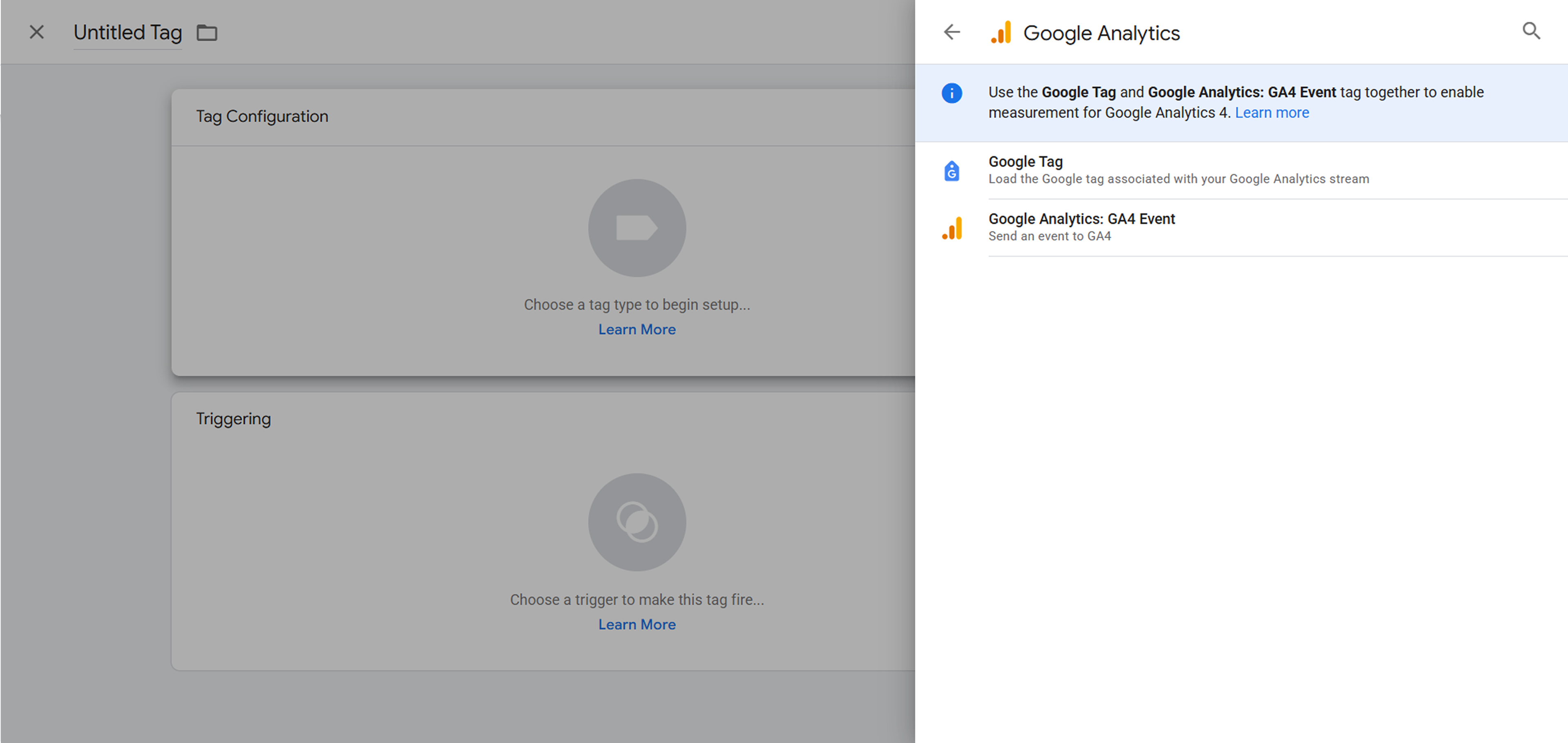1568x743 pixels.
Task: Click the trigger placeholder circle in Triggering
Action: [637, 523]
